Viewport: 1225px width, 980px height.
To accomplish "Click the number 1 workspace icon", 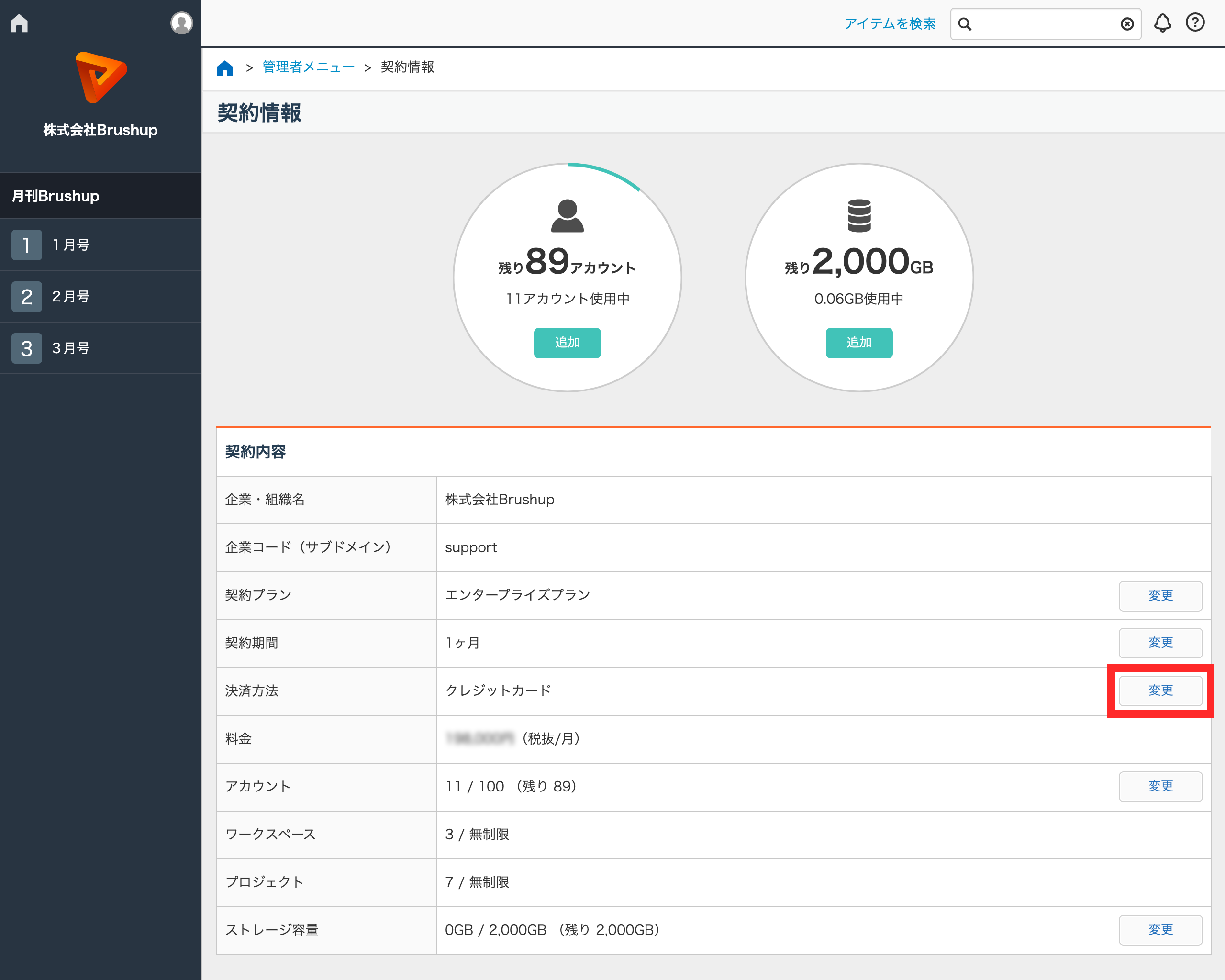I will tap(27, 245).
